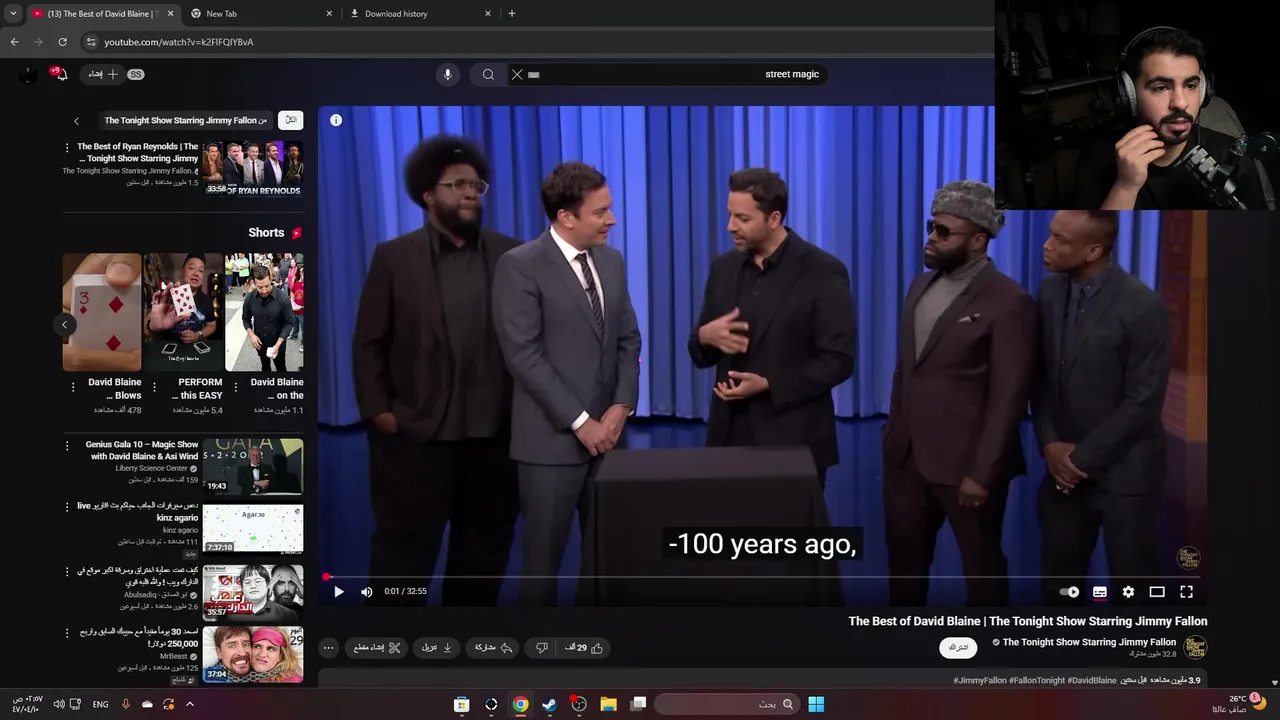Open the more actions menu below the video
Screen dimensions: 1280x720
pos(328,648)
